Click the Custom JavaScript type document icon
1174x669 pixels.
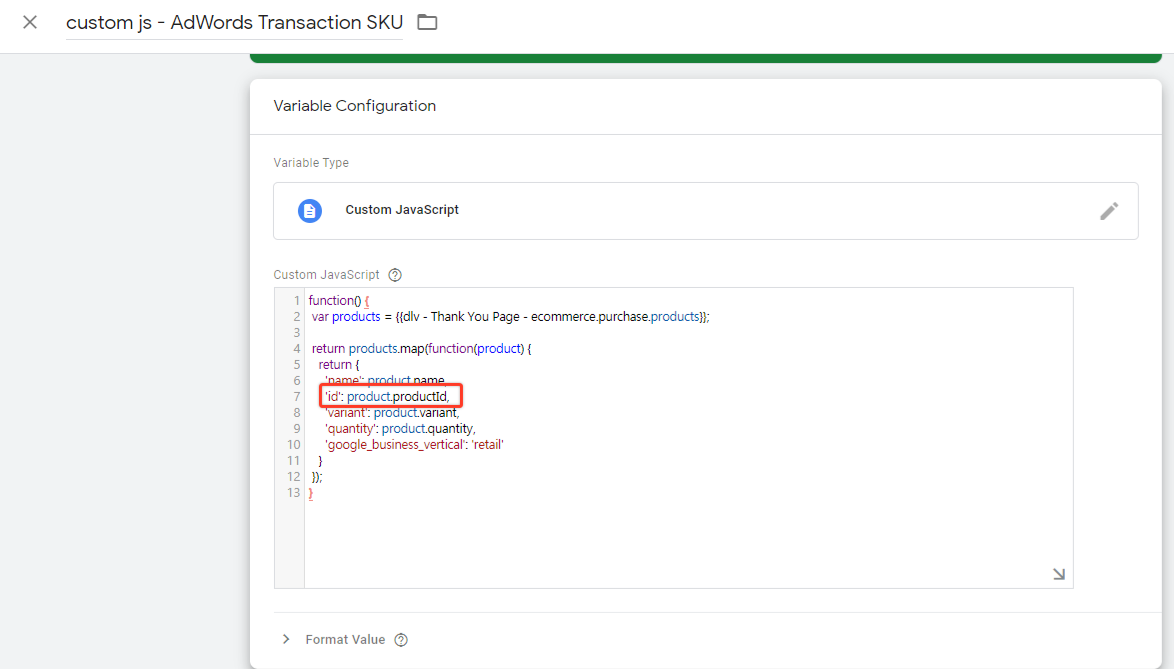310,211
